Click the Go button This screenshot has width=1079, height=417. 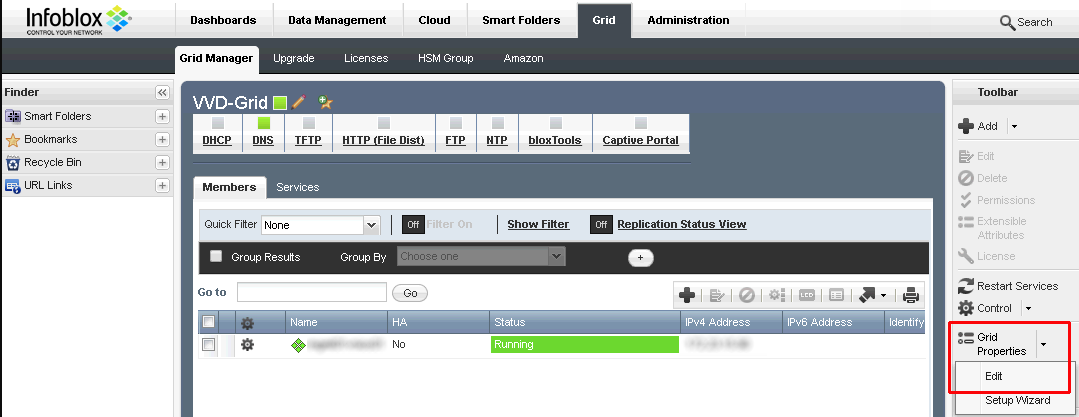410,293
